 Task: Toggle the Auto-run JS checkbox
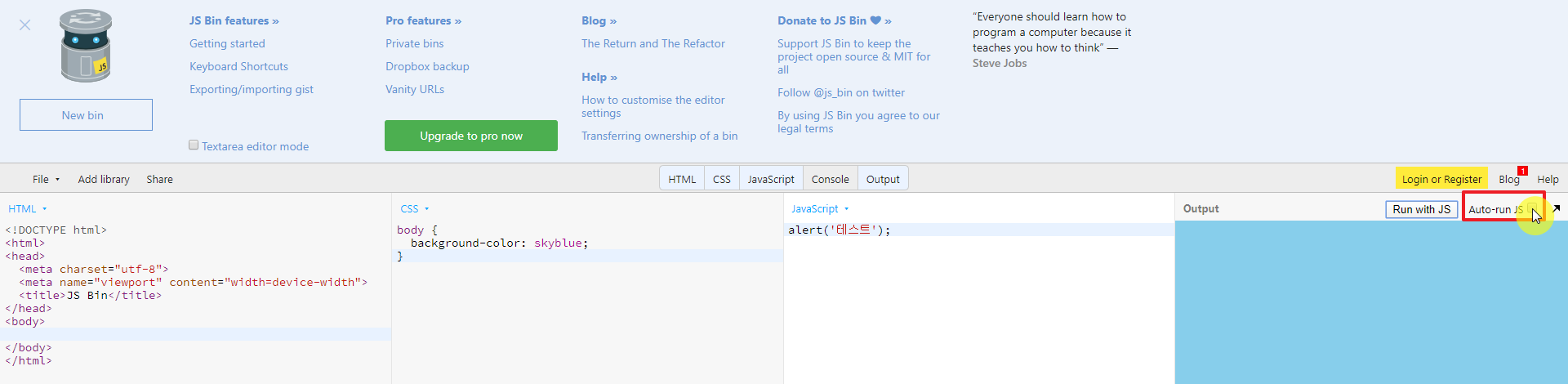coord(1532,209)
